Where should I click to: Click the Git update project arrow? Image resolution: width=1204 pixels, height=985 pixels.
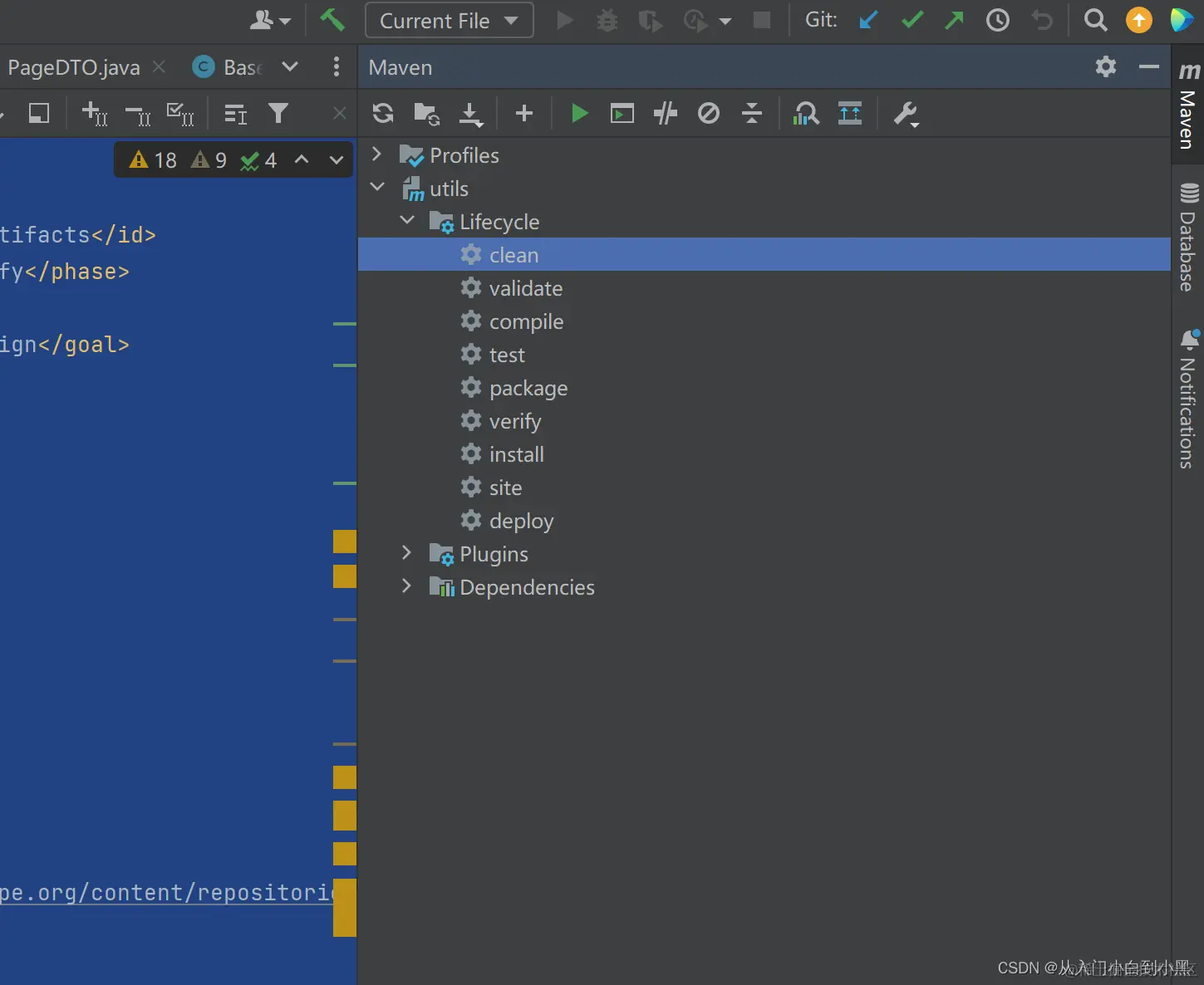click(x=868, y=20)
